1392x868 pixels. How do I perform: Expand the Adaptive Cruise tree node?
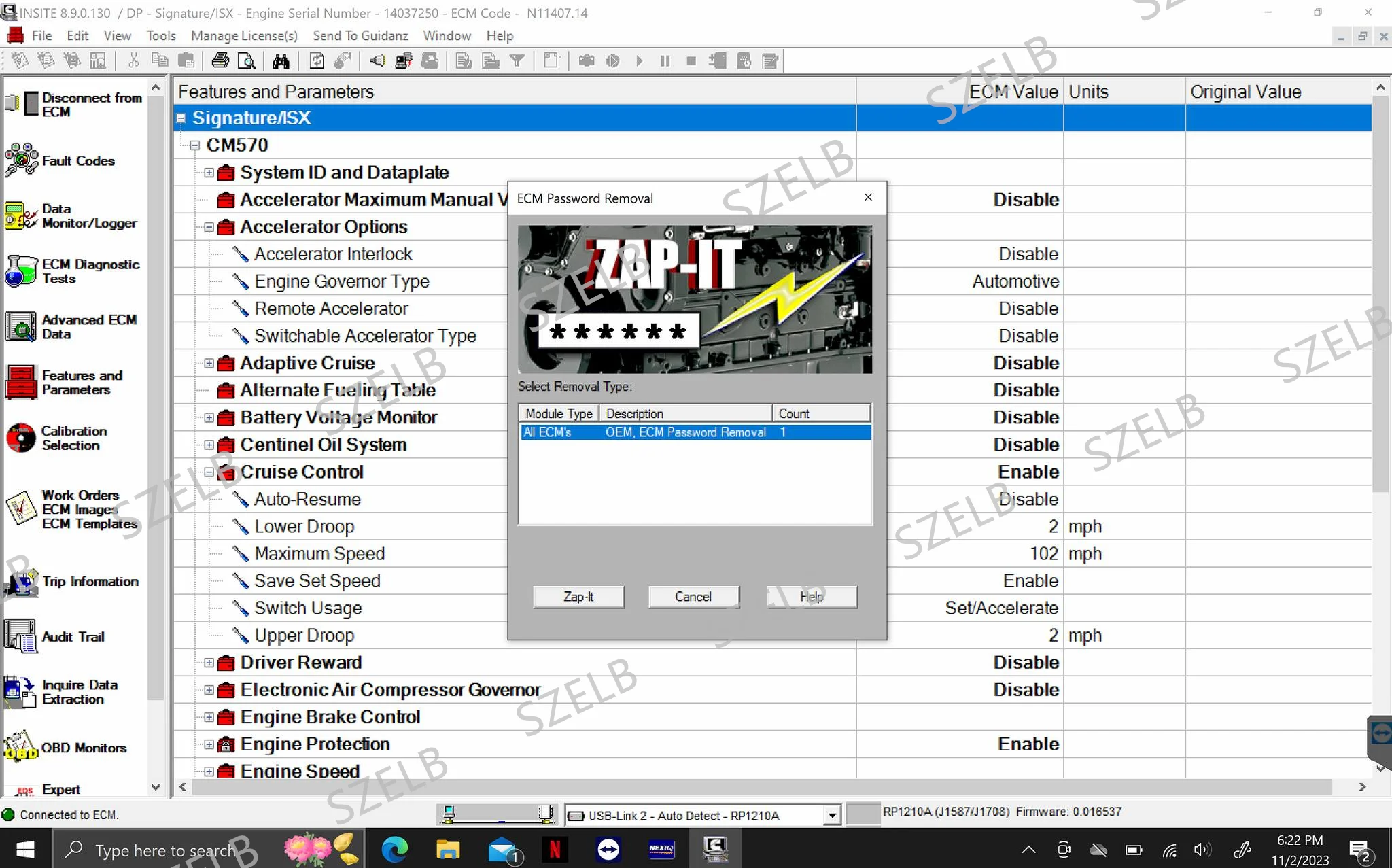coord(209,363)
